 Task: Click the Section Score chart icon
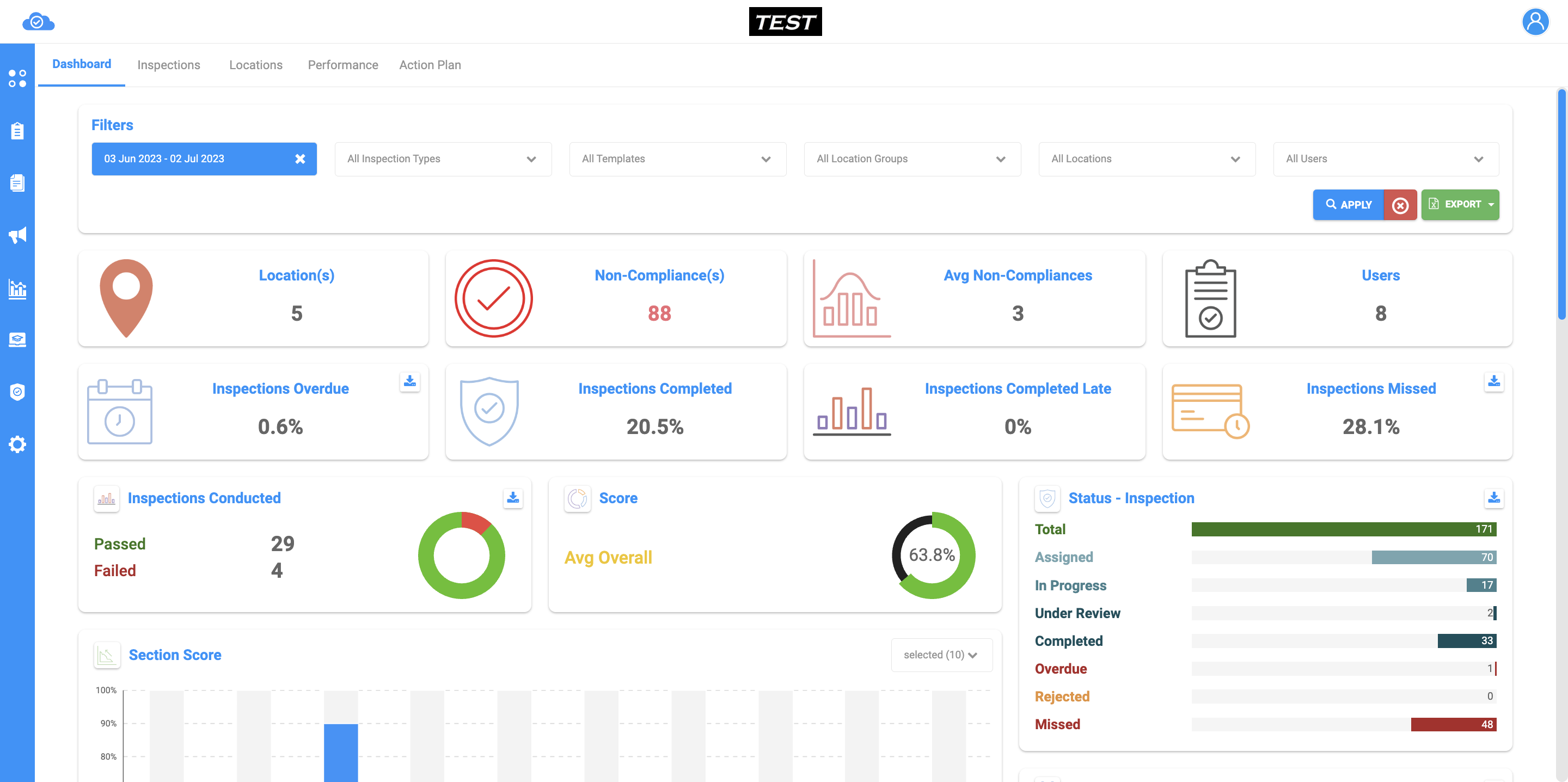[x=107, y=655]
